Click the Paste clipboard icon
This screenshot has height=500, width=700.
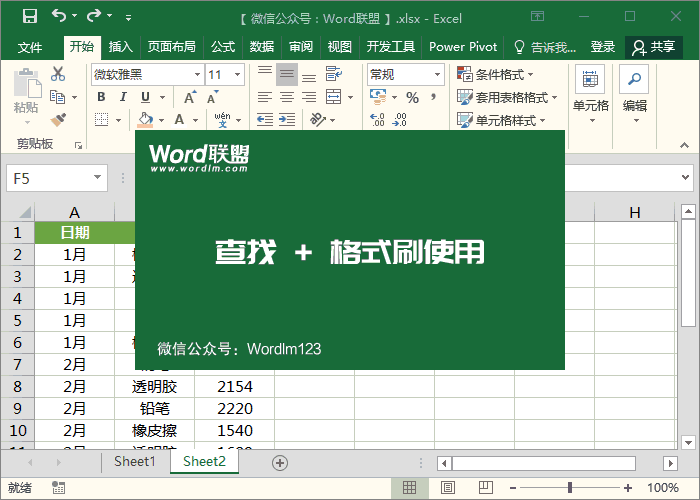click(x=27, y=83)
